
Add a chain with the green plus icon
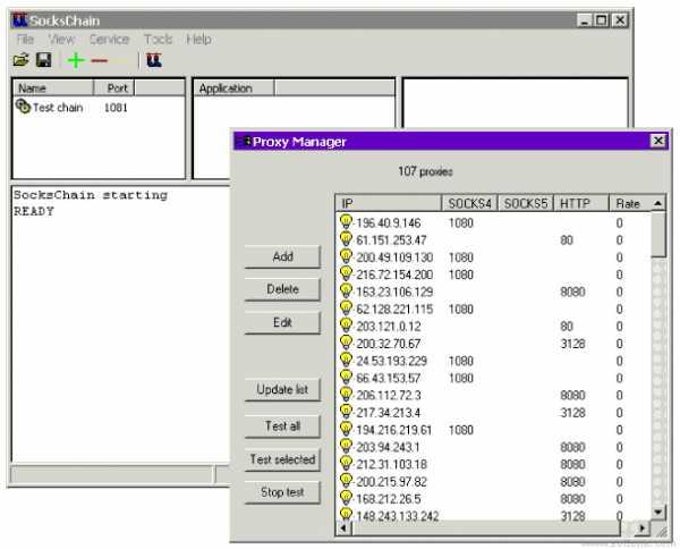point(76,60)
